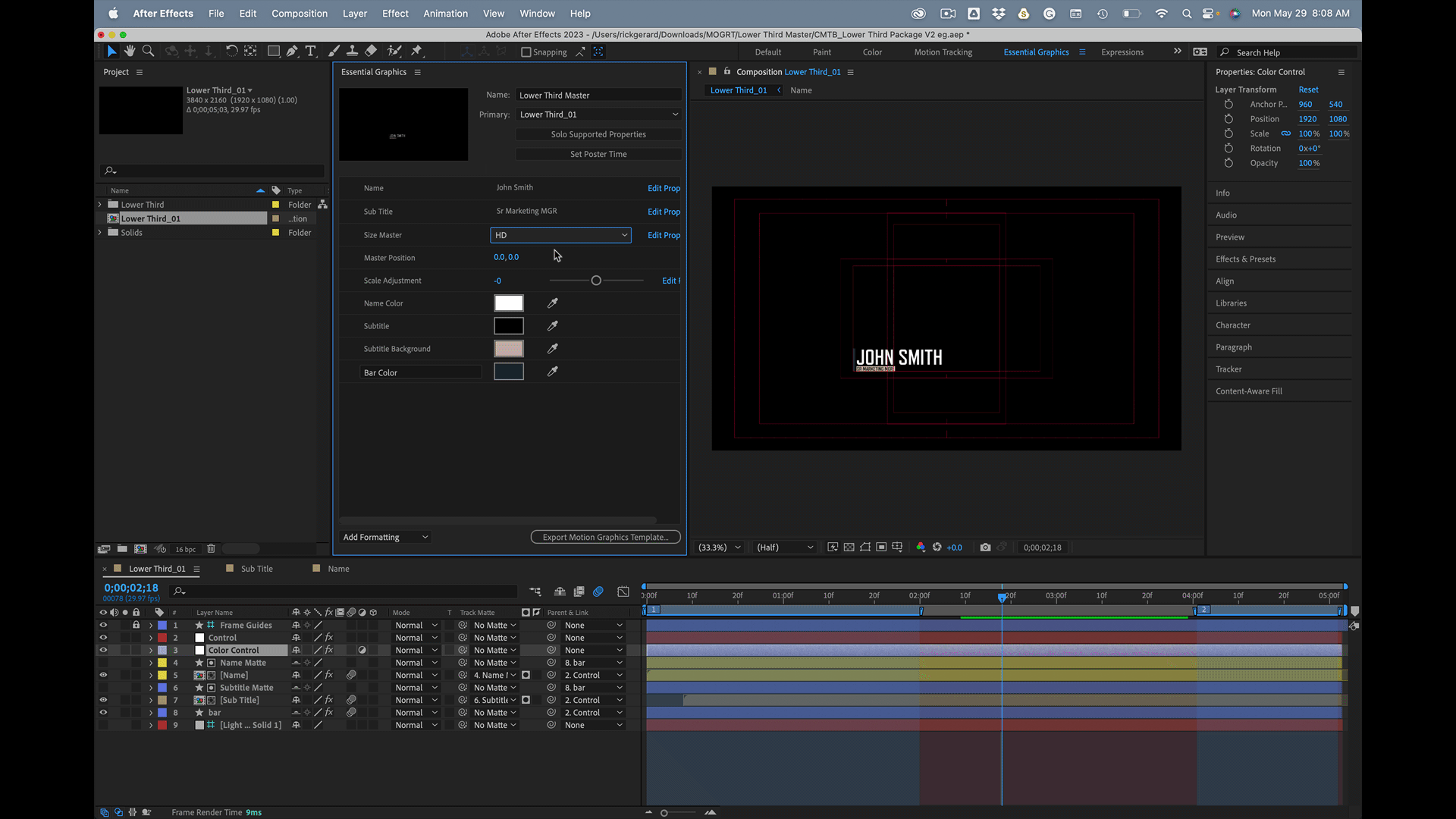
Task: Click the template Name input field
Action: (598, 96)
